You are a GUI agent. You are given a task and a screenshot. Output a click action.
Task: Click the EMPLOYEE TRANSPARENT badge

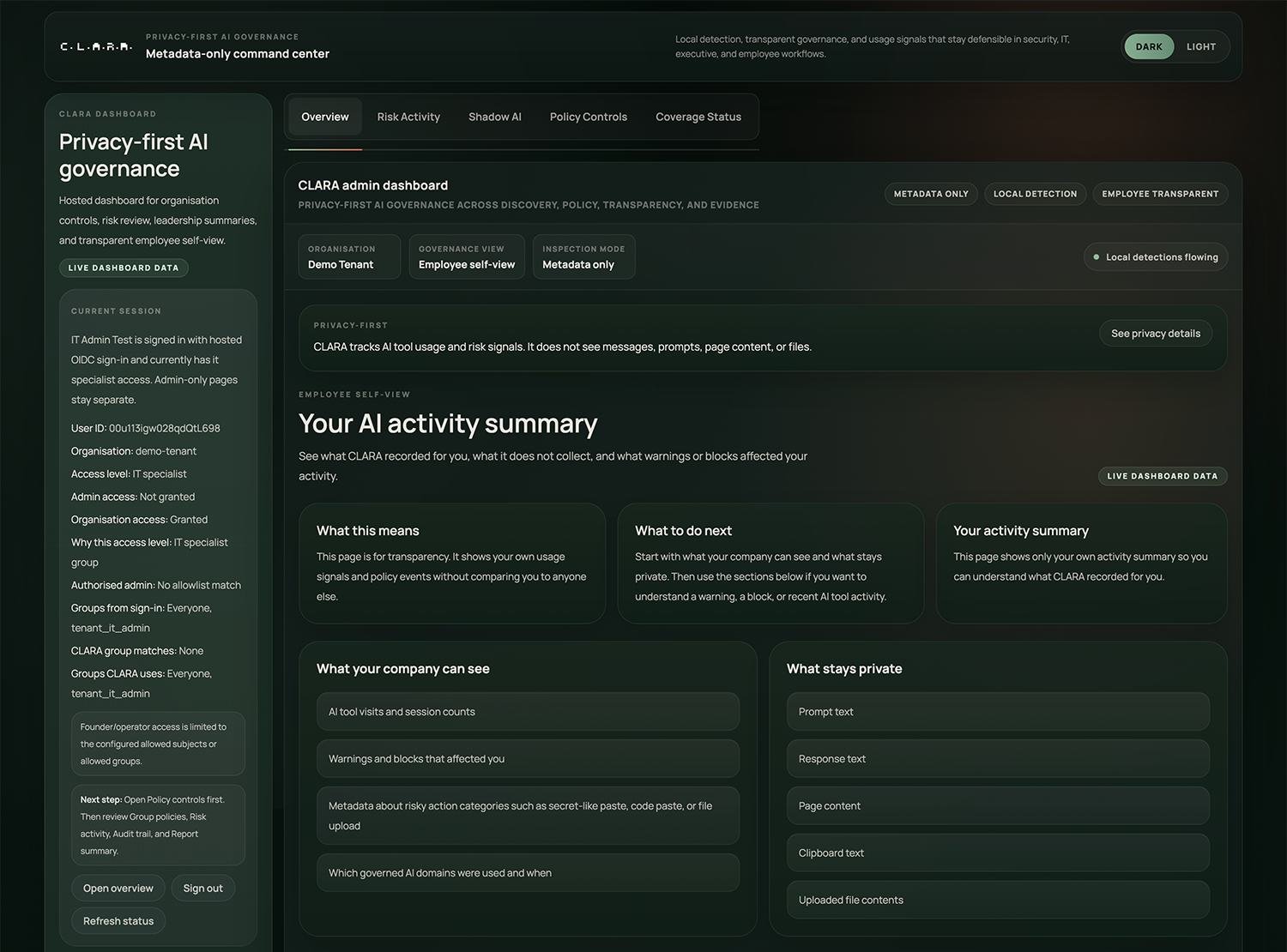point(1160,194)
